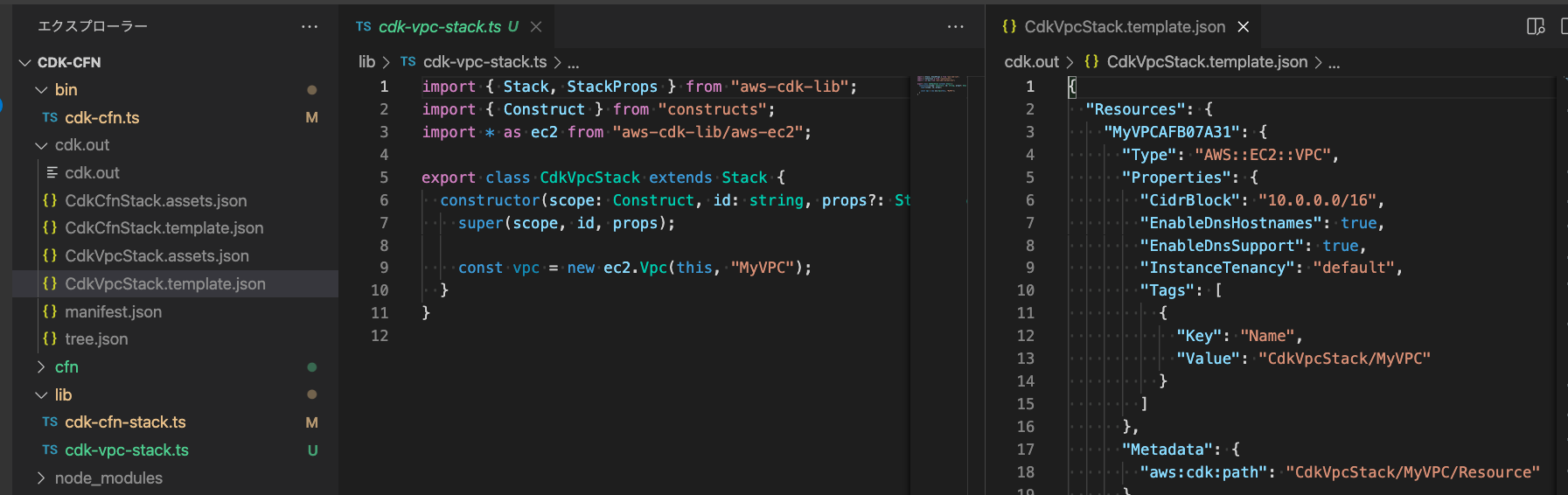Viewport: 1568px width, 495px height.
Task: Click line number 9 in cdk-vpc-stack.ts
Action: coord(384,268)
